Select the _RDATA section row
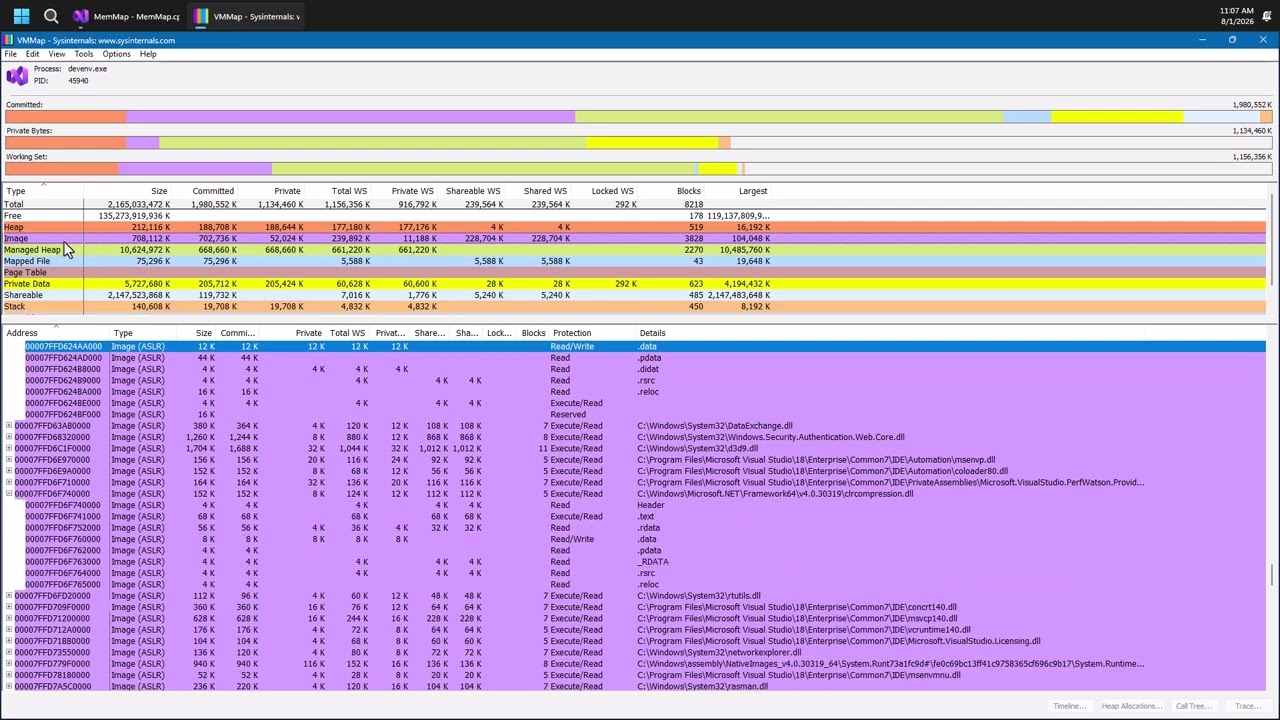 (x=635, y=562)
